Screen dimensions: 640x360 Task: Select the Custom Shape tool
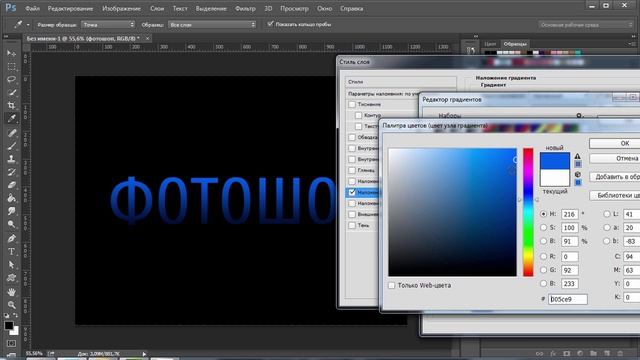click(11, 278)
